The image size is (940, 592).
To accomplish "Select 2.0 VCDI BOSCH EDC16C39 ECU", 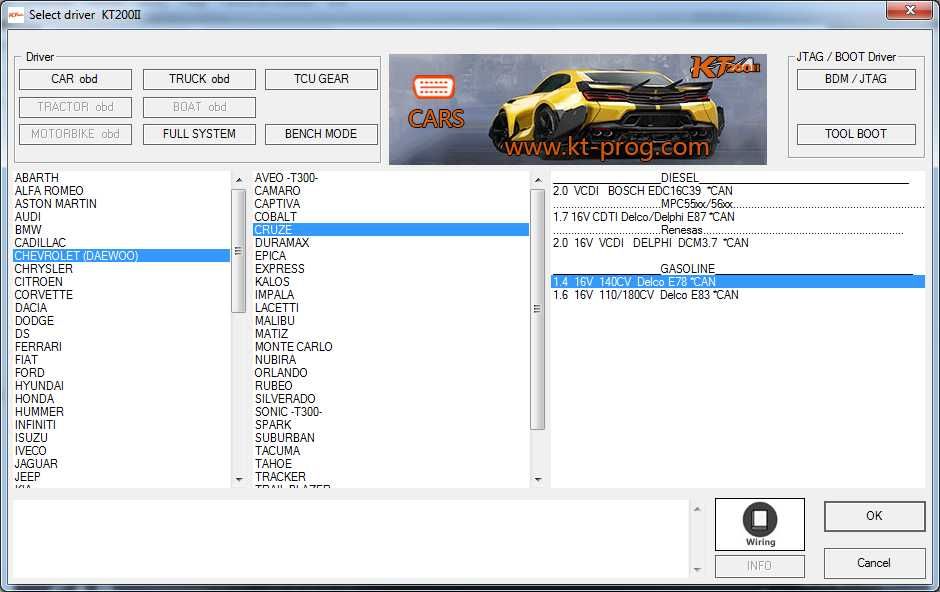I will tap(737, 191).
